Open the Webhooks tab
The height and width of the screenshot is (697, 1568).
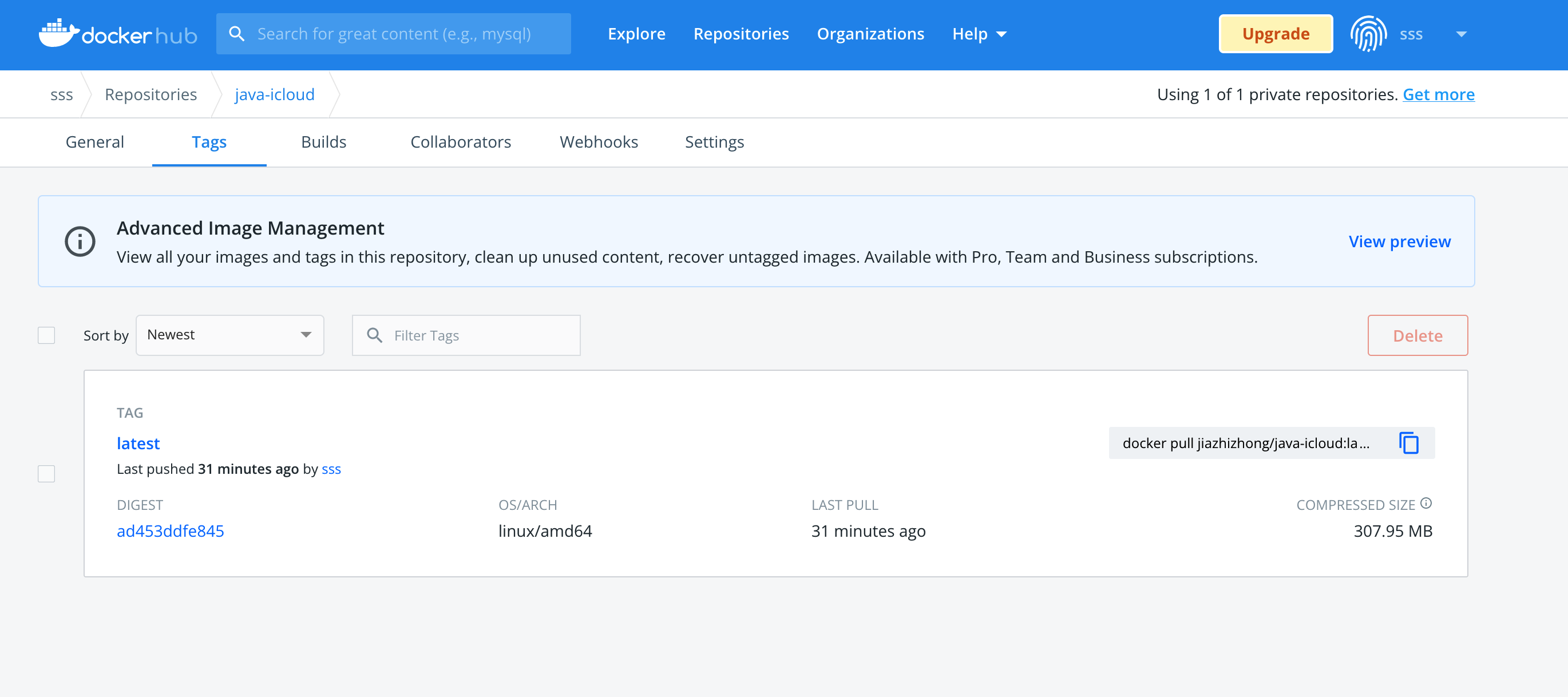(x=599, y=142)
